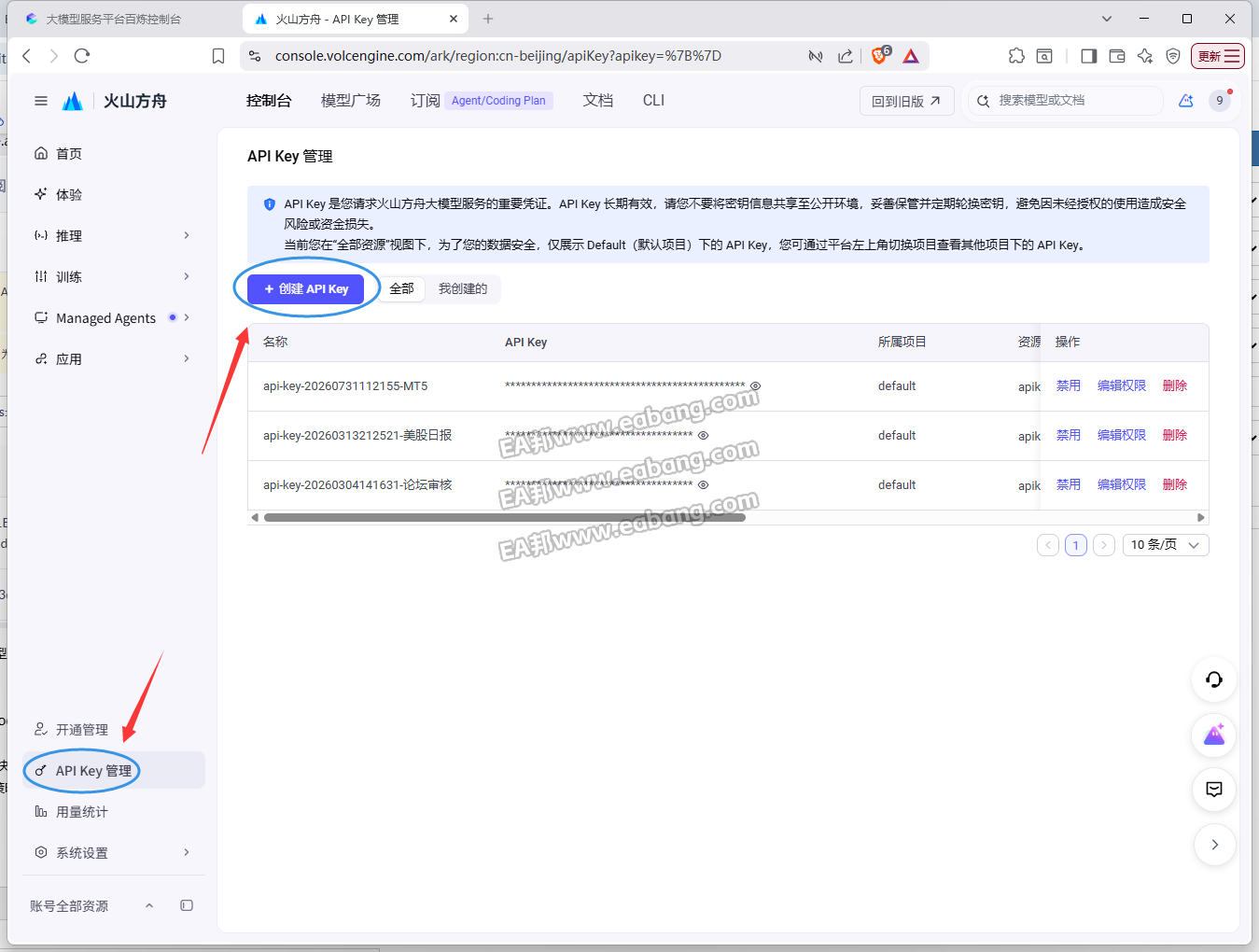Open the 模型广场 top navigation item
1259x952 pixels.
tap(351, 100)
